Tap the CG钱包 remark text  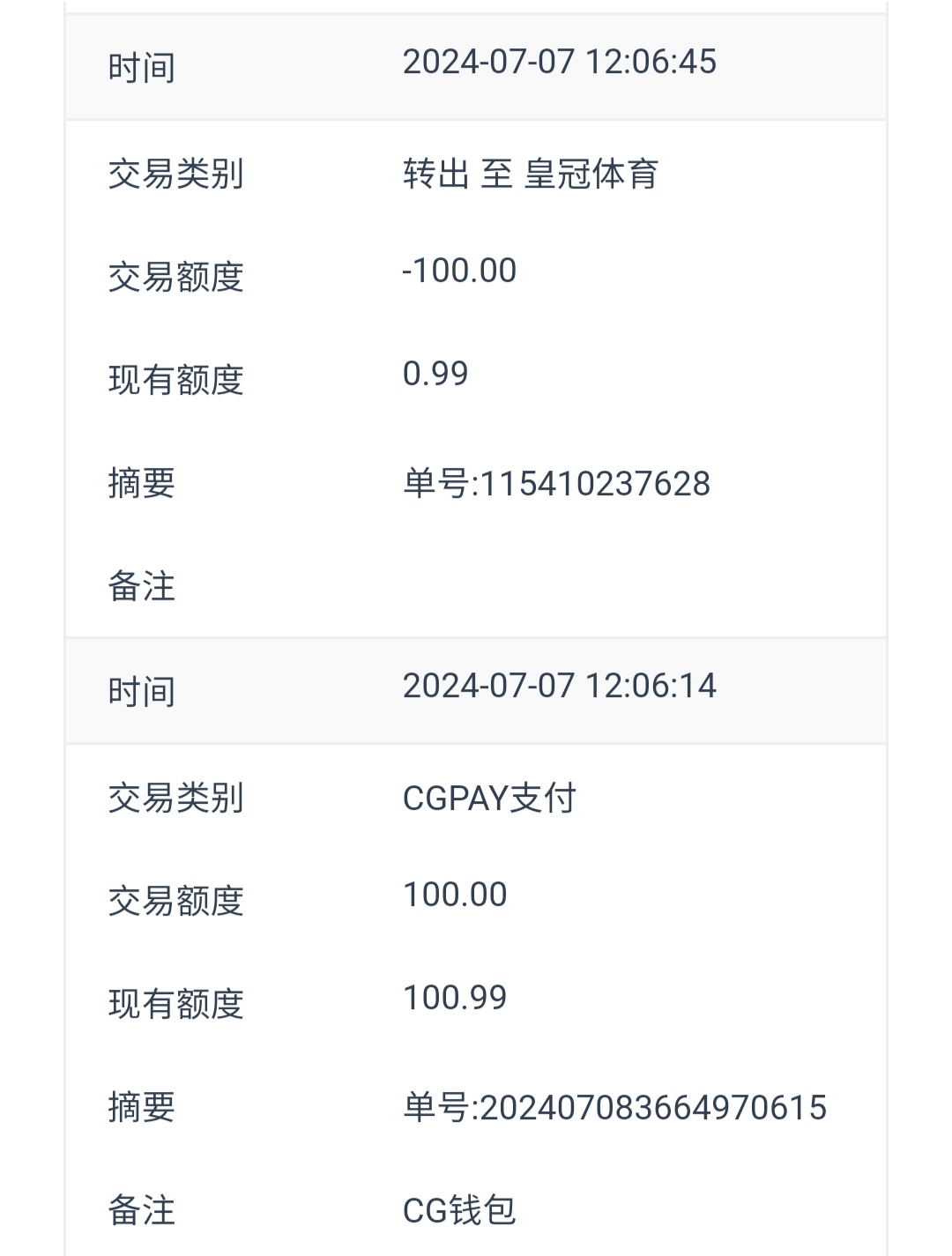[458, 1211]
